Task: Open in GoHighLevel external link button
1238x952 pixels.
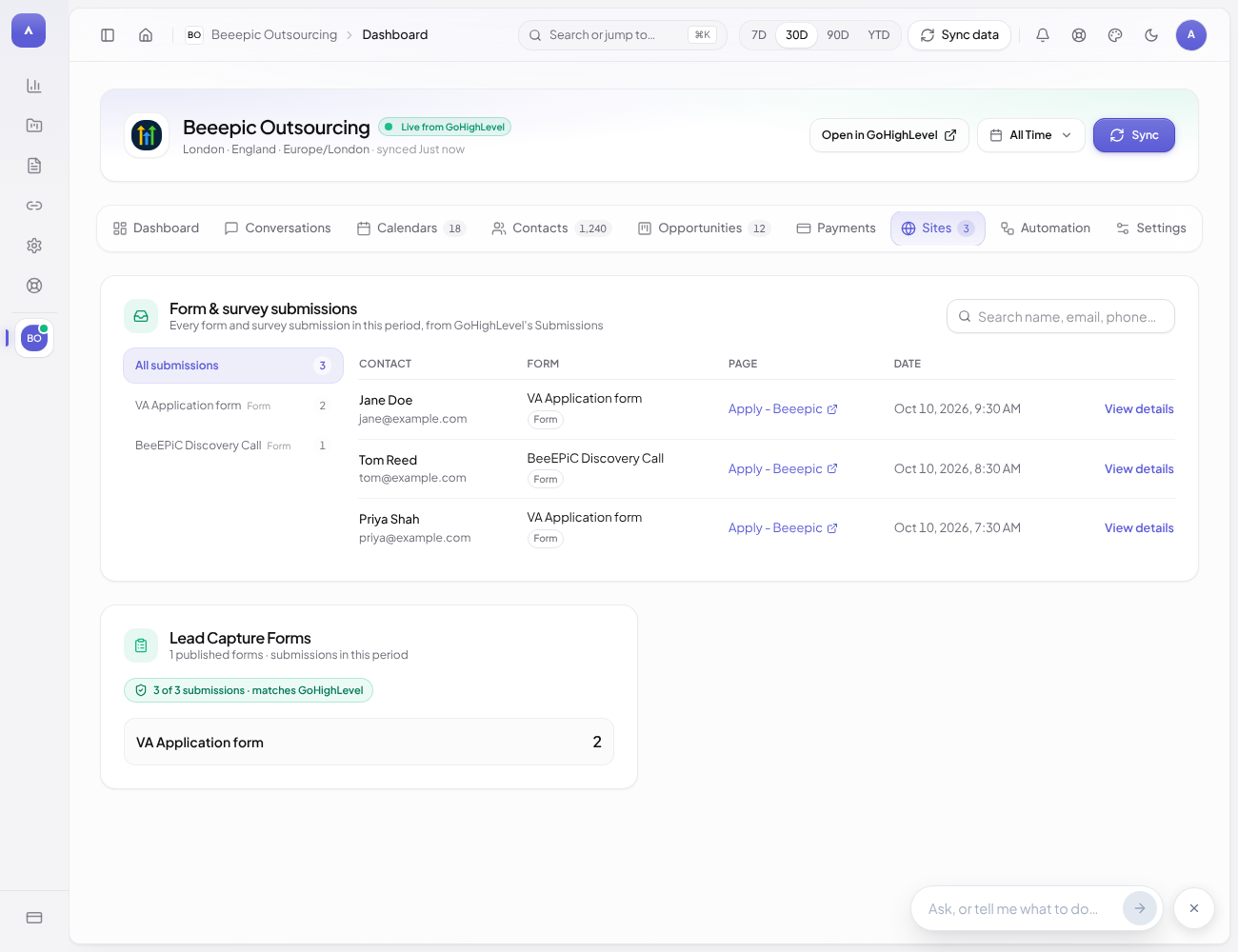Action: (x=889, y=135)
